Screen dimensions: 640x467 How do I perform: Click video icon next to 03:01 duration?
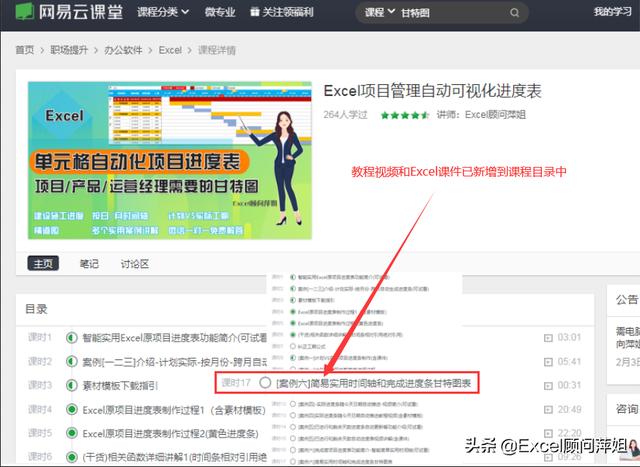[x=548, y=338]
